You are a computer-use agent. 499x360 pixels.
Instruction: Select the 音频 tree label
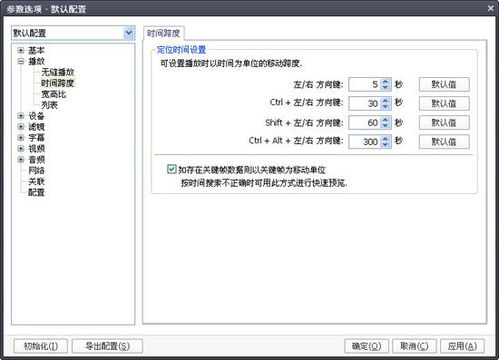pyautogui.click(x=36, y=160)
